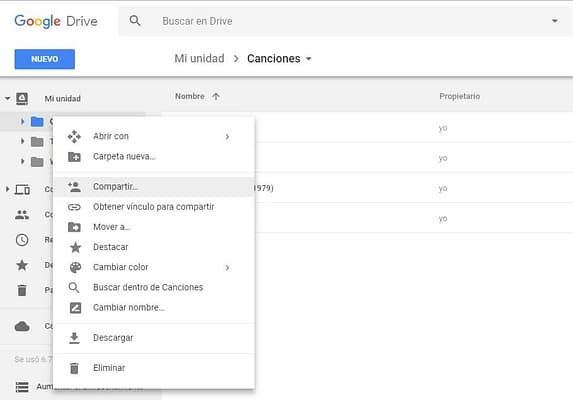Click the color palette icon
Screen dimensions: 573x400
coord(75,267)
